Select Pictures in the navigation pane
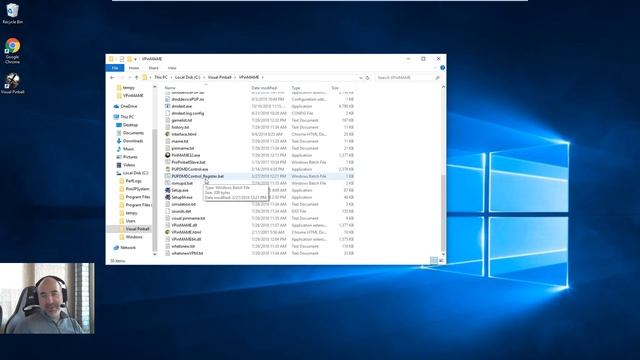 [130, 157]
